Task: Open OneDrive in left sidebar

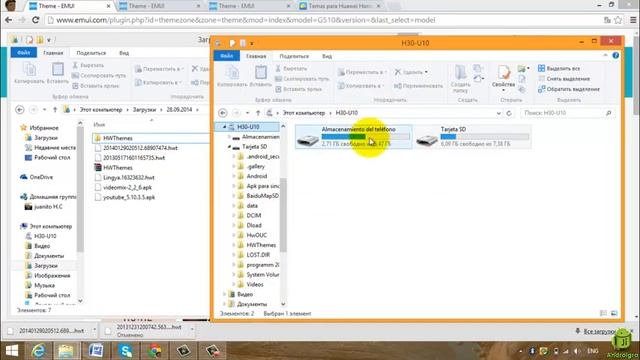Action: [41, 177]
